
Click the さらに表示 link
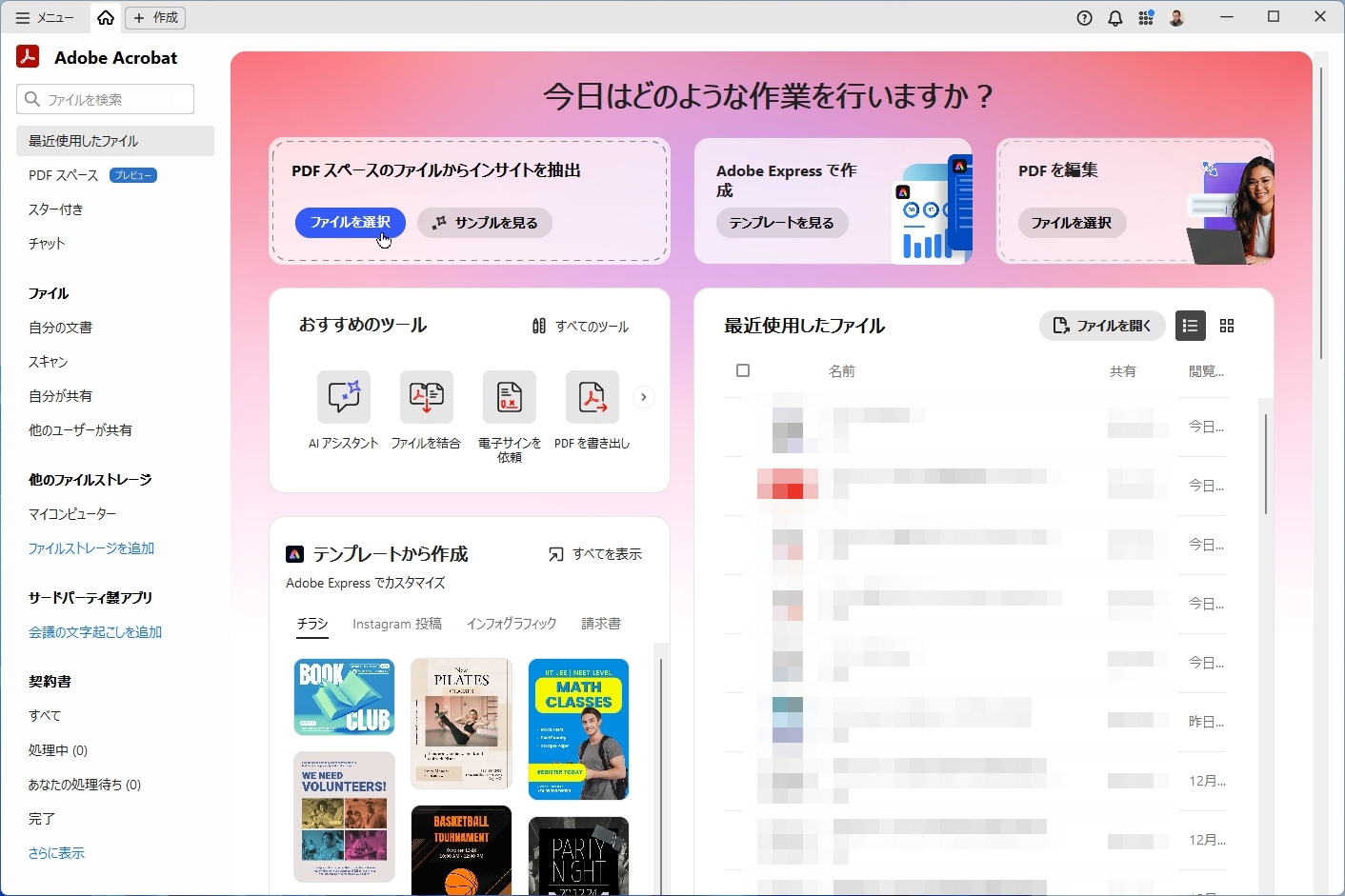click(56, 853)
